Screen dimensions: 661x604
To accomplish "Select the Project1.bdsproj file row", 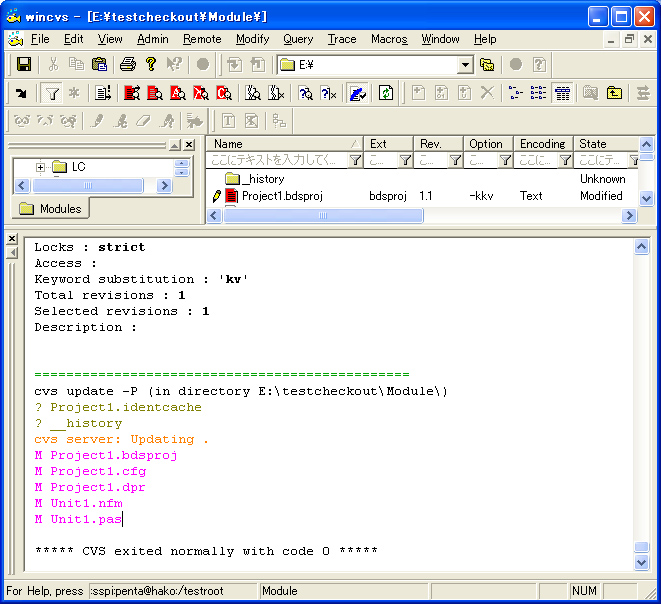I will (422, 196).
